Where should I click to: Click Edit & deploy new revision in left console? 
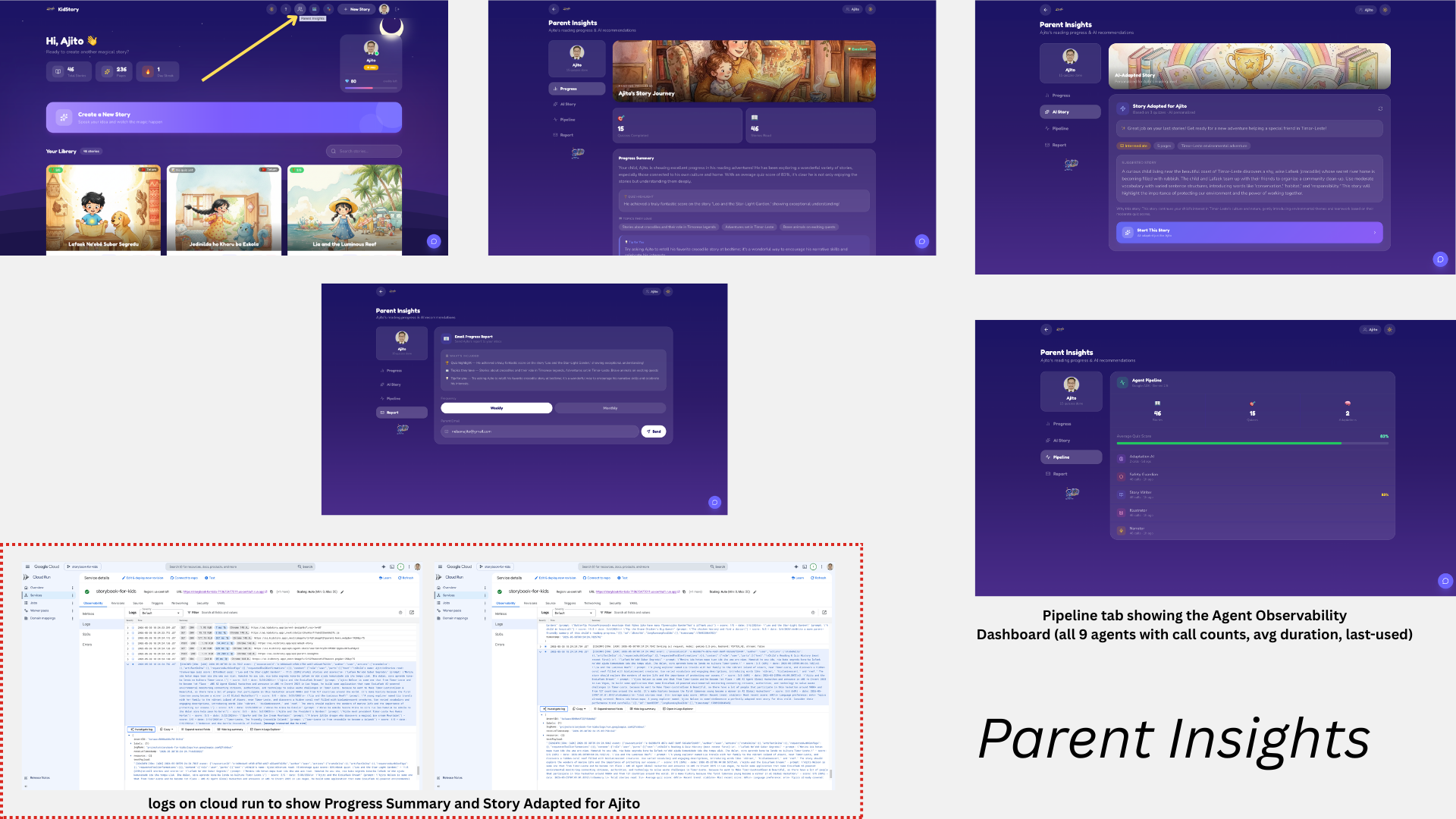coord(143,578)
